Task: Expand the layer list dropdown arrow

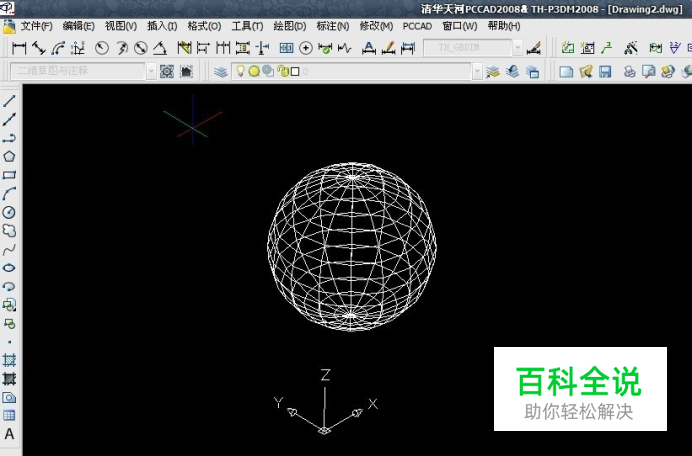Action: [477, 72]
